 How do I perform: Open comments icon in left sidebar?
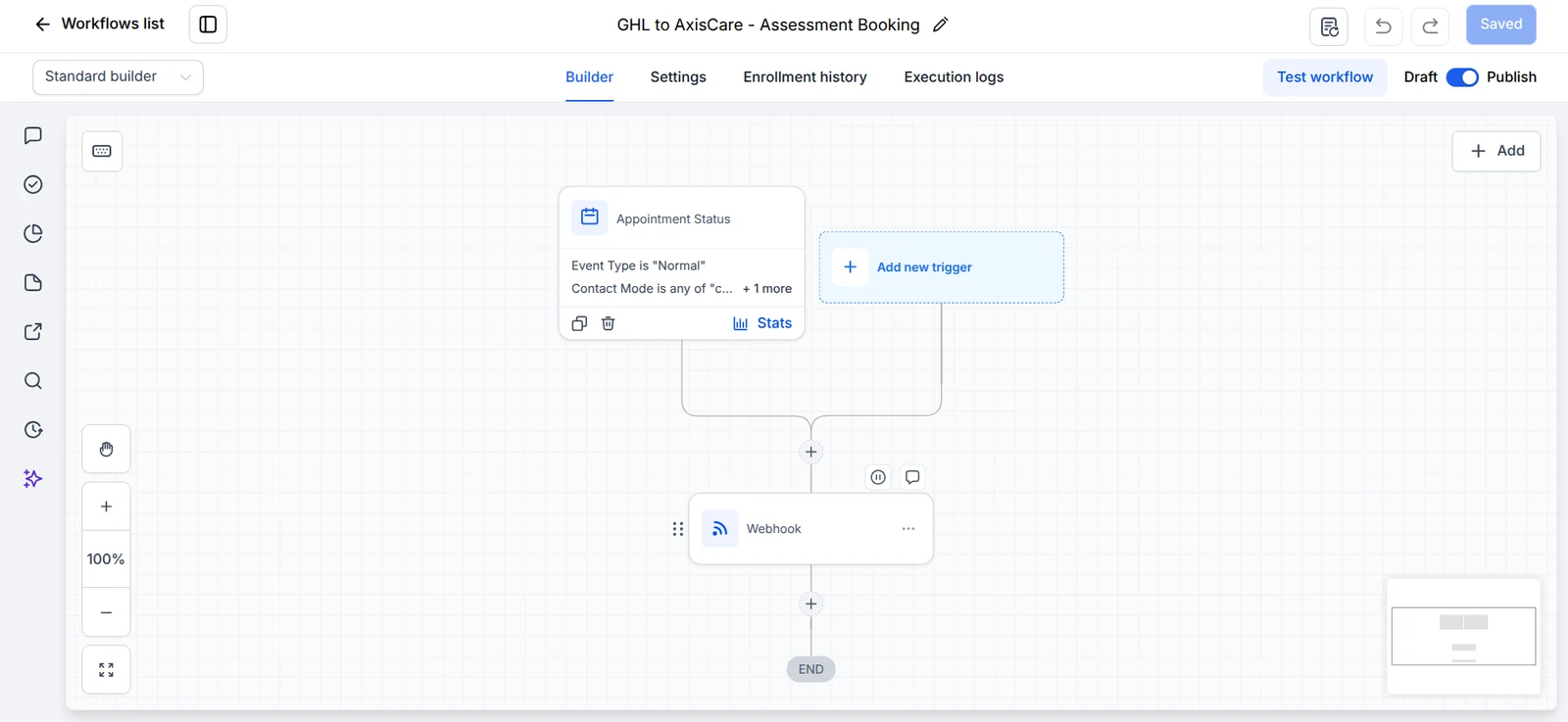click(x=33, y=135)
